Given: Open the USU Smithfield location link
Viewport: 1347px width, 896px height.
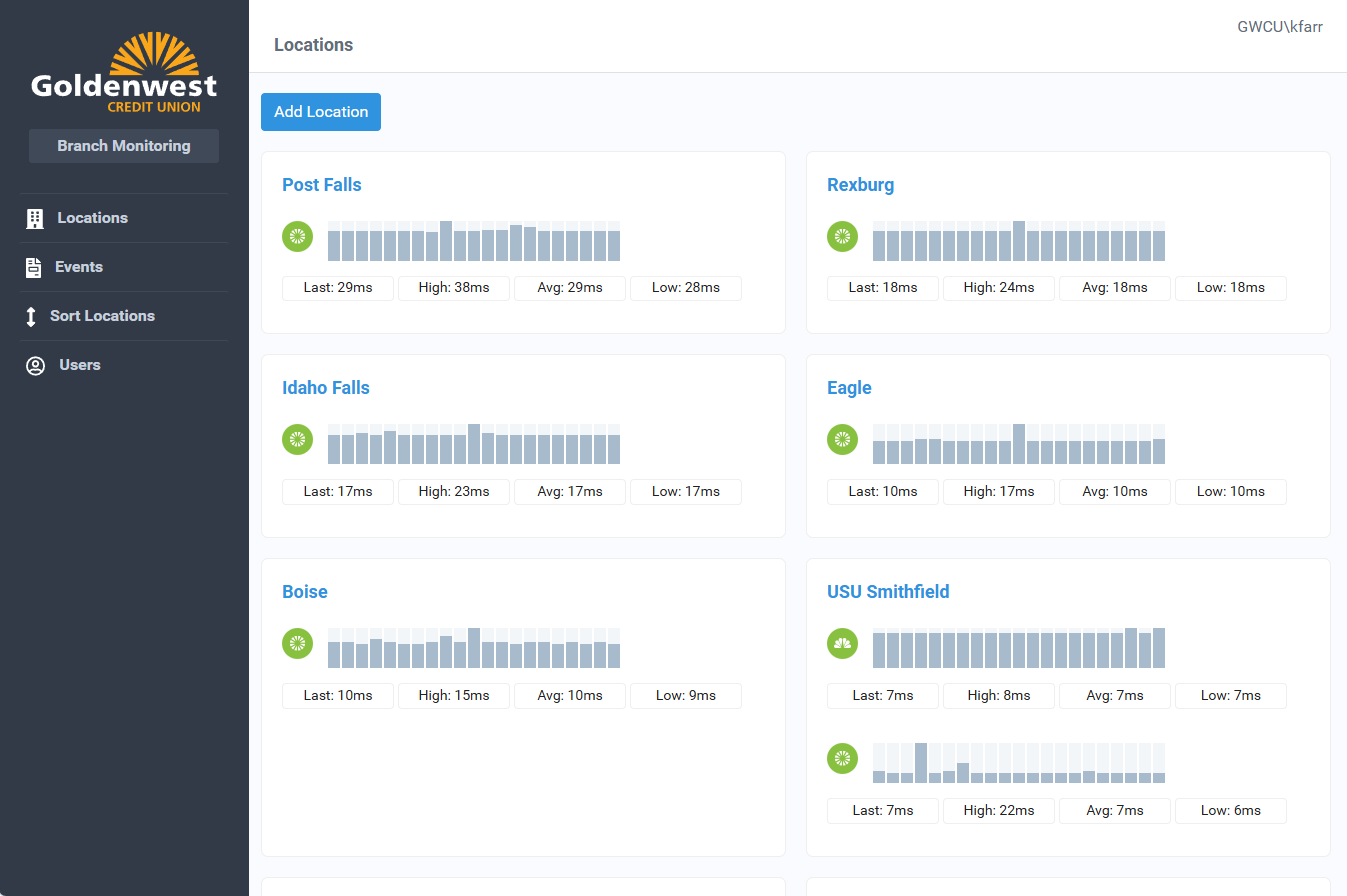Looking at the screenshot, I should [888, 592].
